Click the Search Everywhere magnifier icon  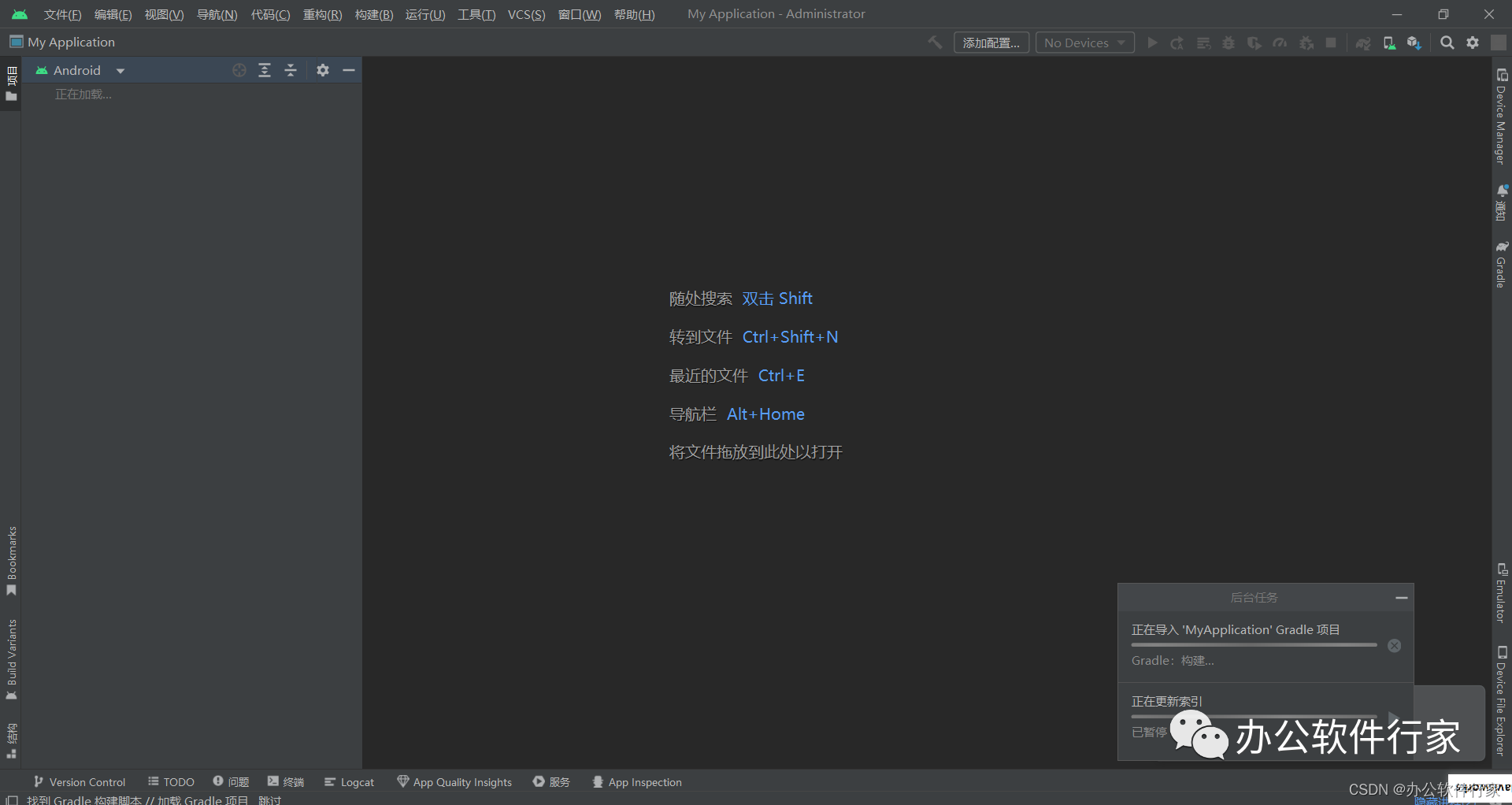(x=1447, y=43)
